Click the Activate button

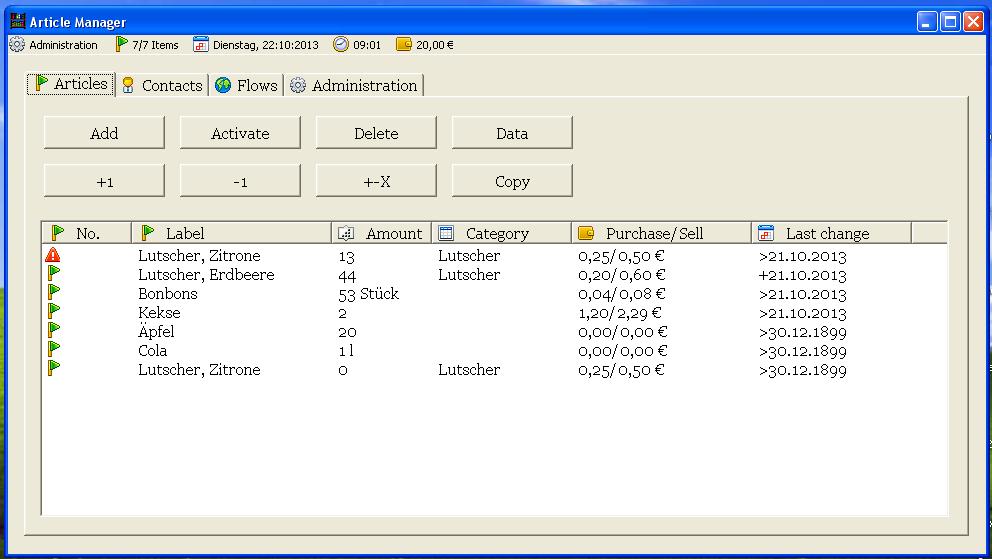240,133
